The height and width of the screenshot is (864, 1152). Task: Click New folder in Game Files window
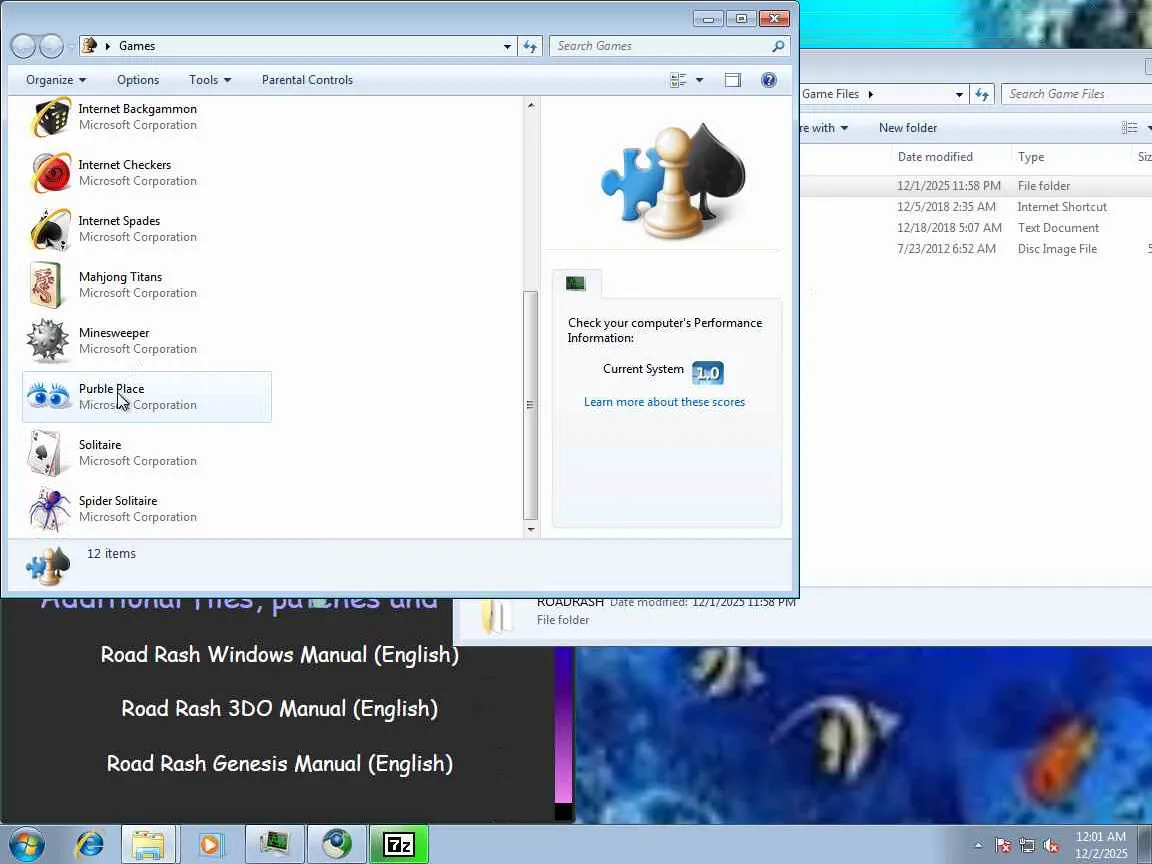[x=908, y=128]
